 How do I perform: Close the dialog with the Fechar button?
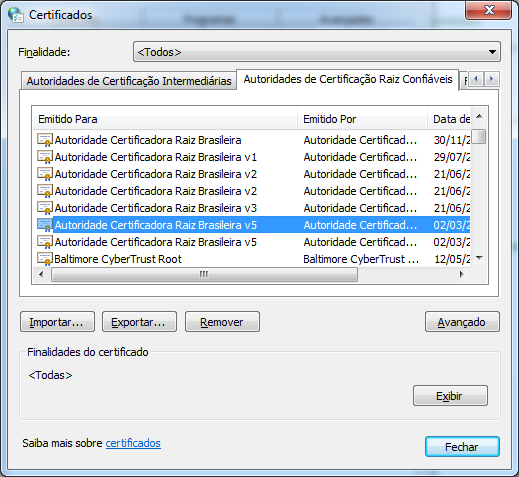tap(462, 447)
